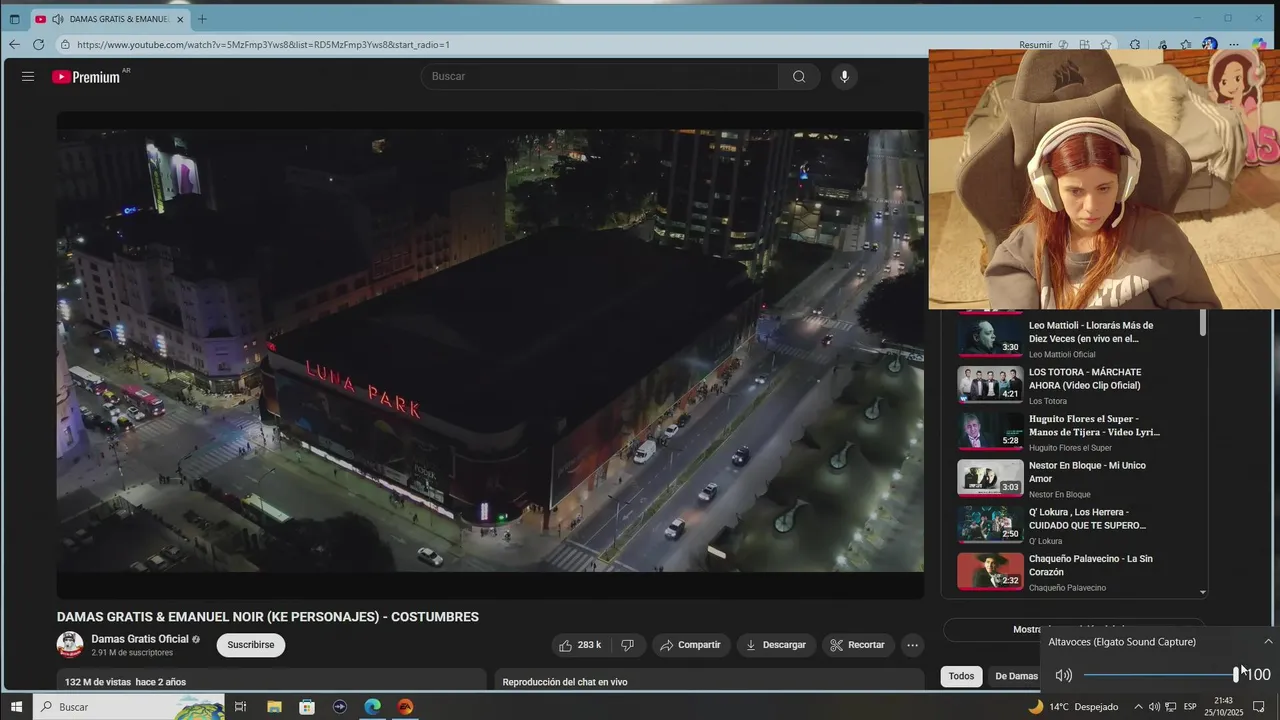Click the main video player area
1280x720 pixels.
tap(490, 355)
